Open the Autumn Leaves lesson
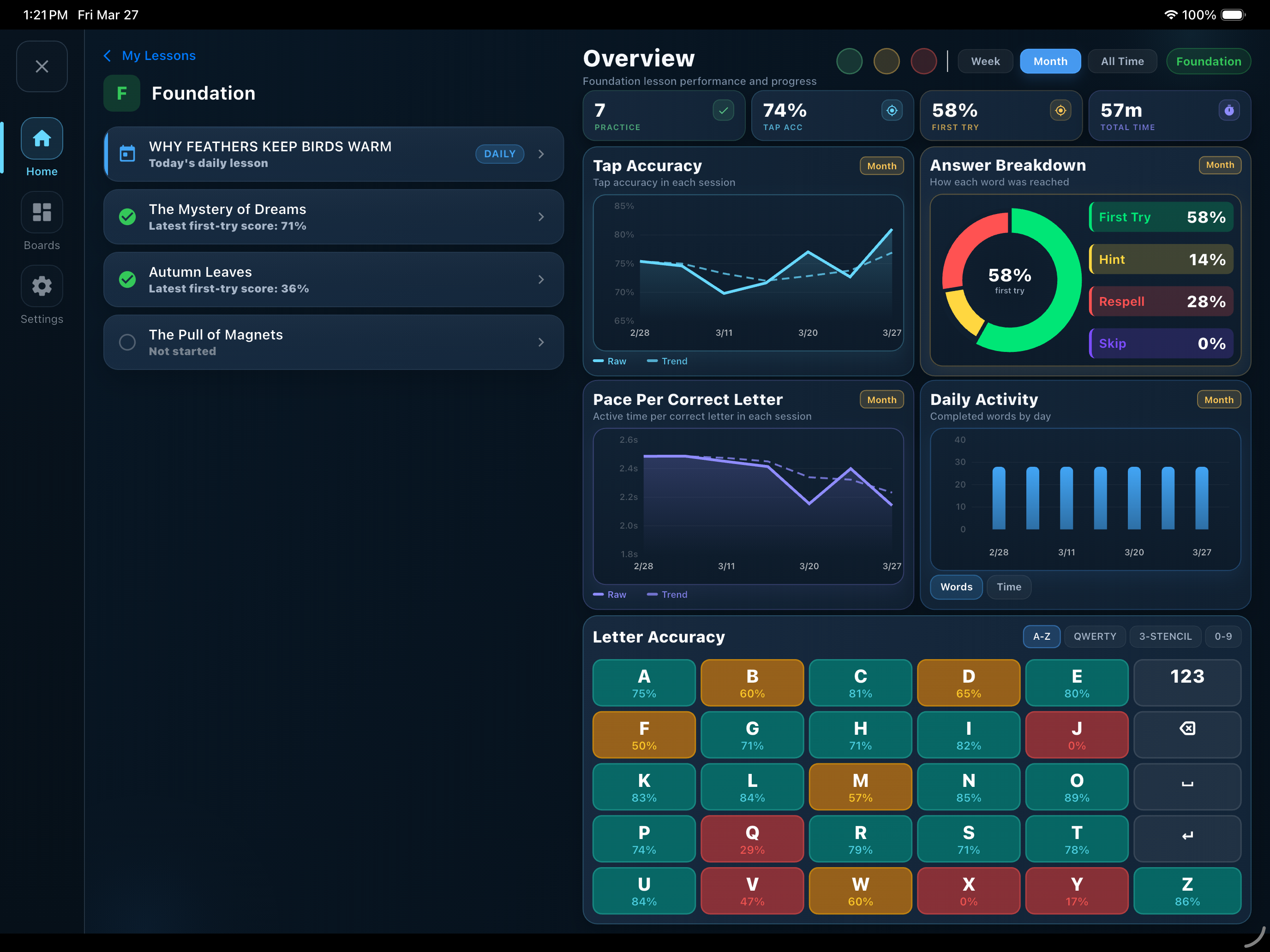The image size is (1270, 952). [x=334, y=280]
